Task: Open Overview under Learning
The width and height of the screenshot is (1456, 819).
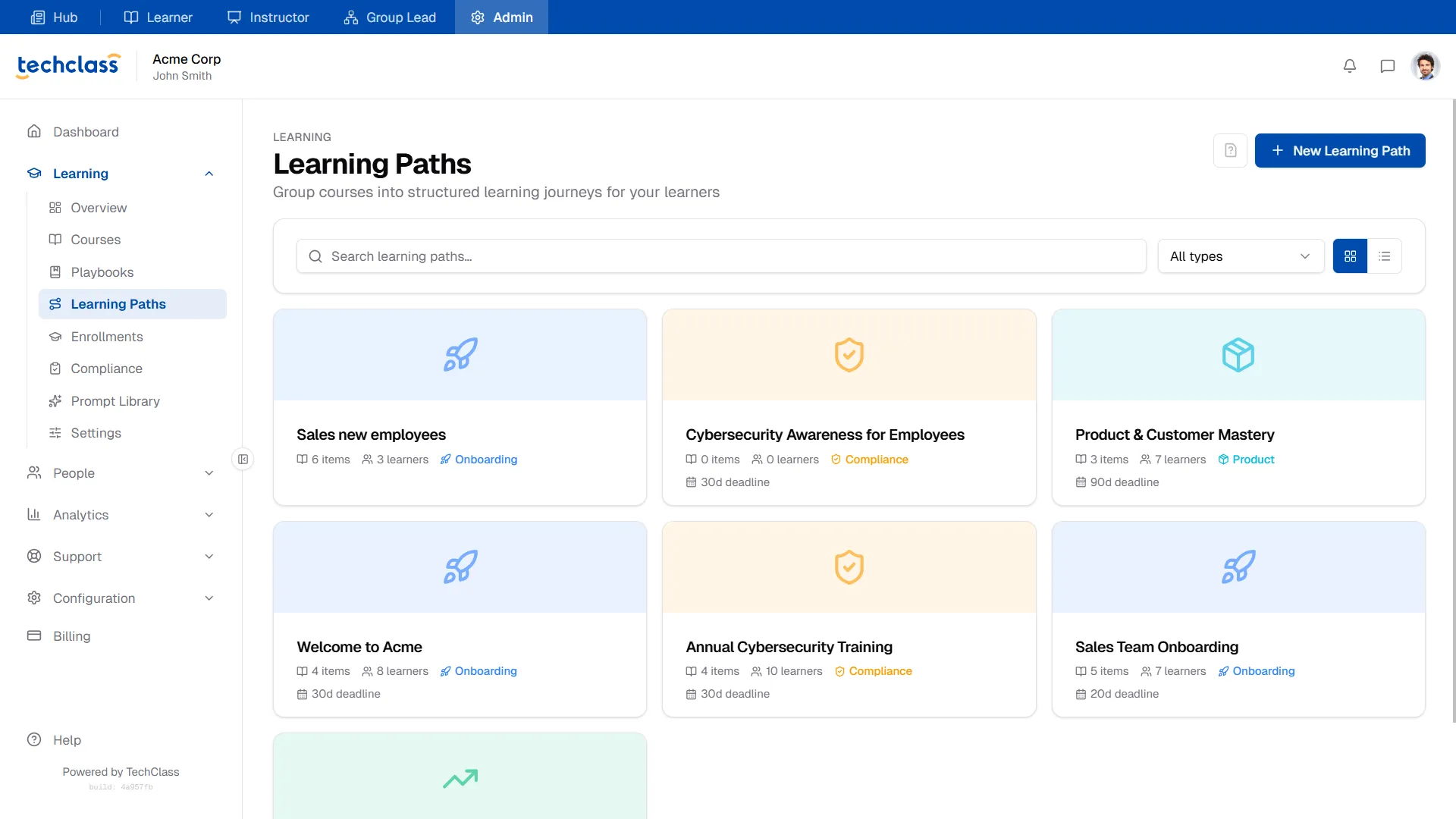Action: [133, 208]
